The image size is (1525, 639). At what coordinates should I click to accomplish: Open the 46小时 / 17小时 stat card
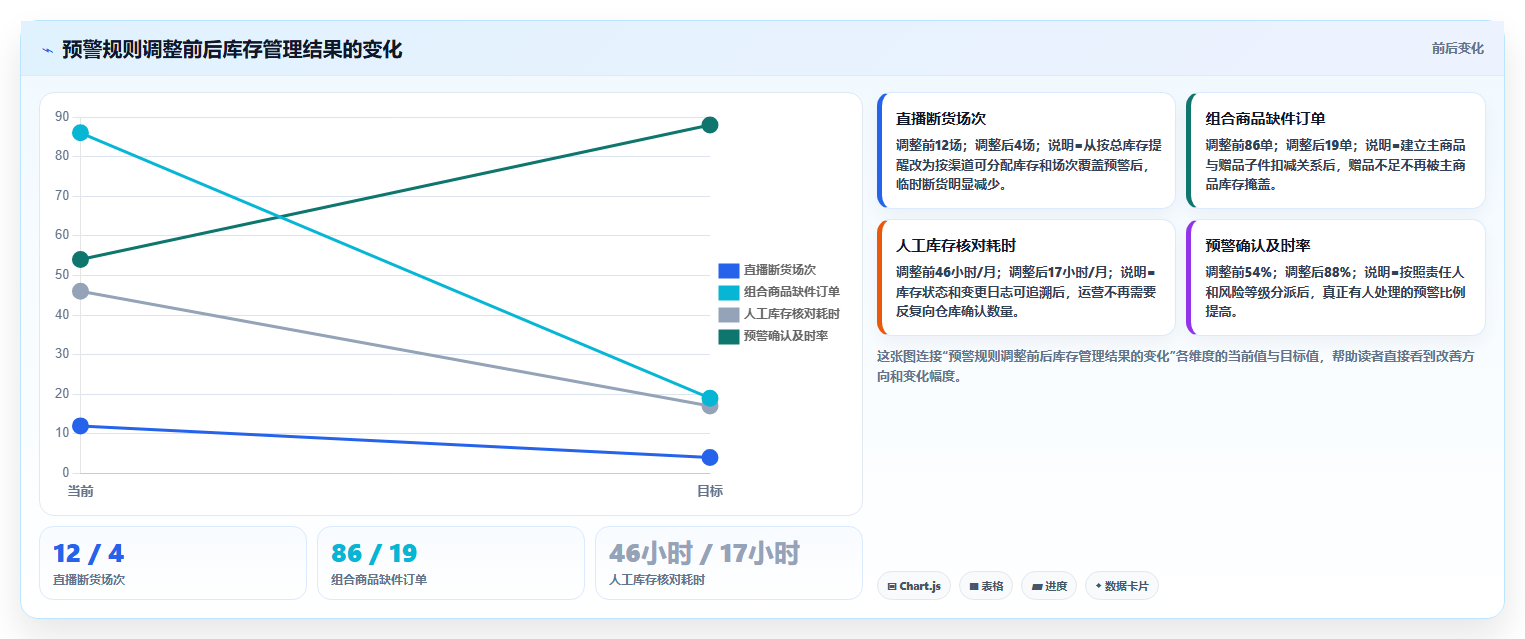pos(729,563)
